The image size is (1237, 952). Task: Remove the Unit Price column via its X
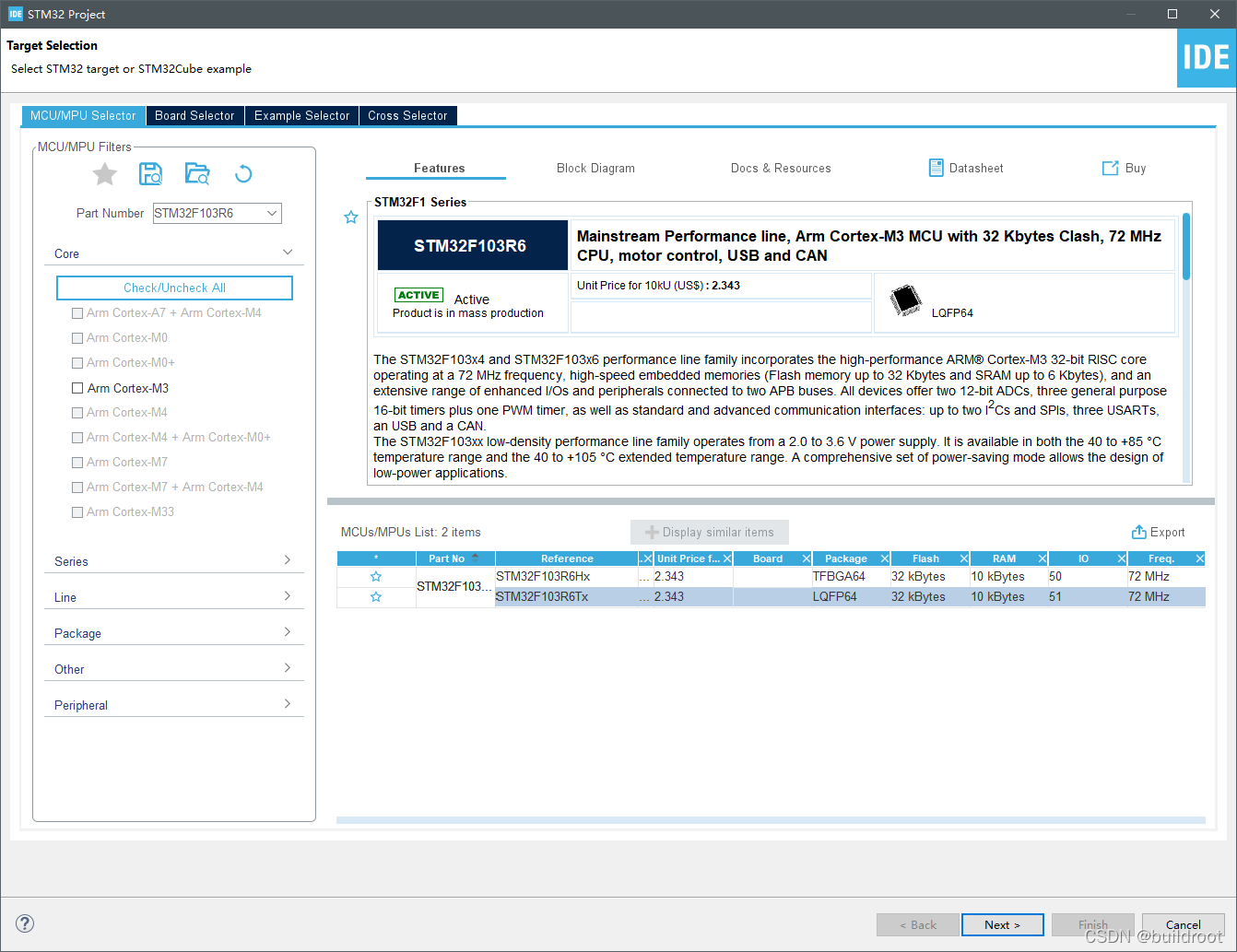727,558
